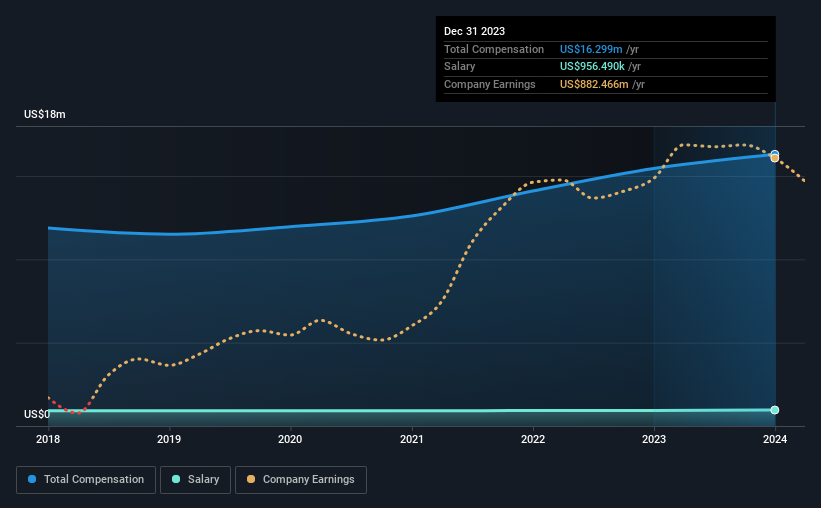Toggle the Company Earnings legend button
This screenshot has width=821, height=508.
coord(301,480)
